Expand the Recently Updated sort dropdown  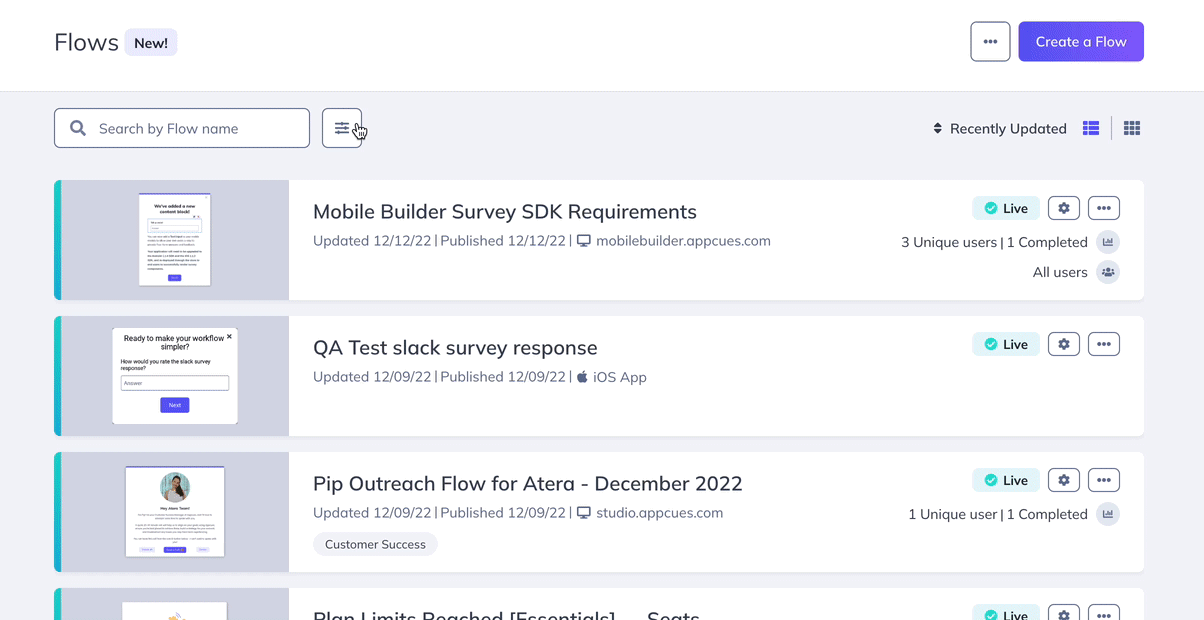point(999,128)
